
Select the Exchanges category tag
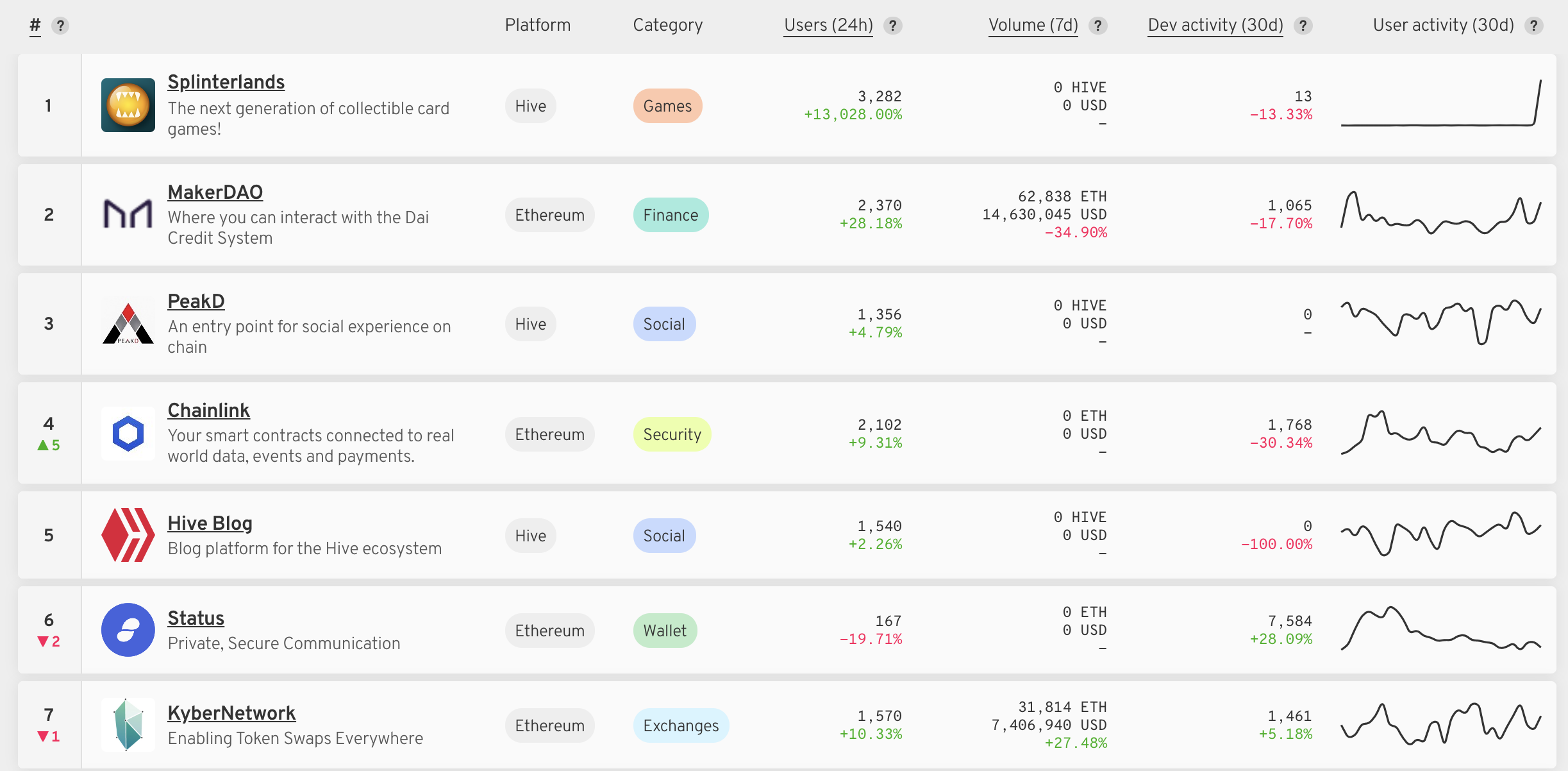coord(681,725)
